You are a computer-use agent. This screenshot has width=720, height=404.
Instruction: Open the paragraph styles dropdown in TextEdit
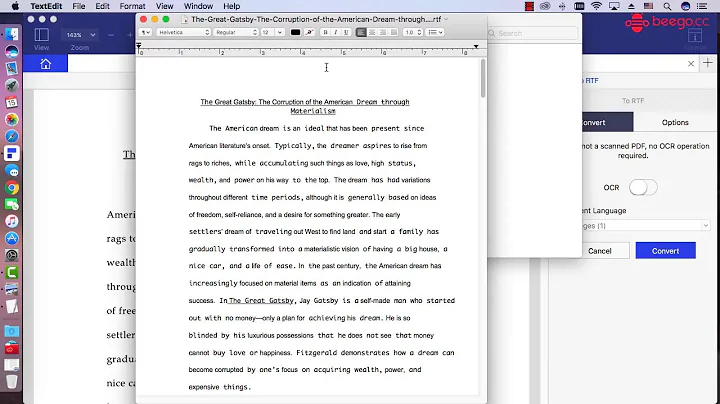tap(145, 32)
